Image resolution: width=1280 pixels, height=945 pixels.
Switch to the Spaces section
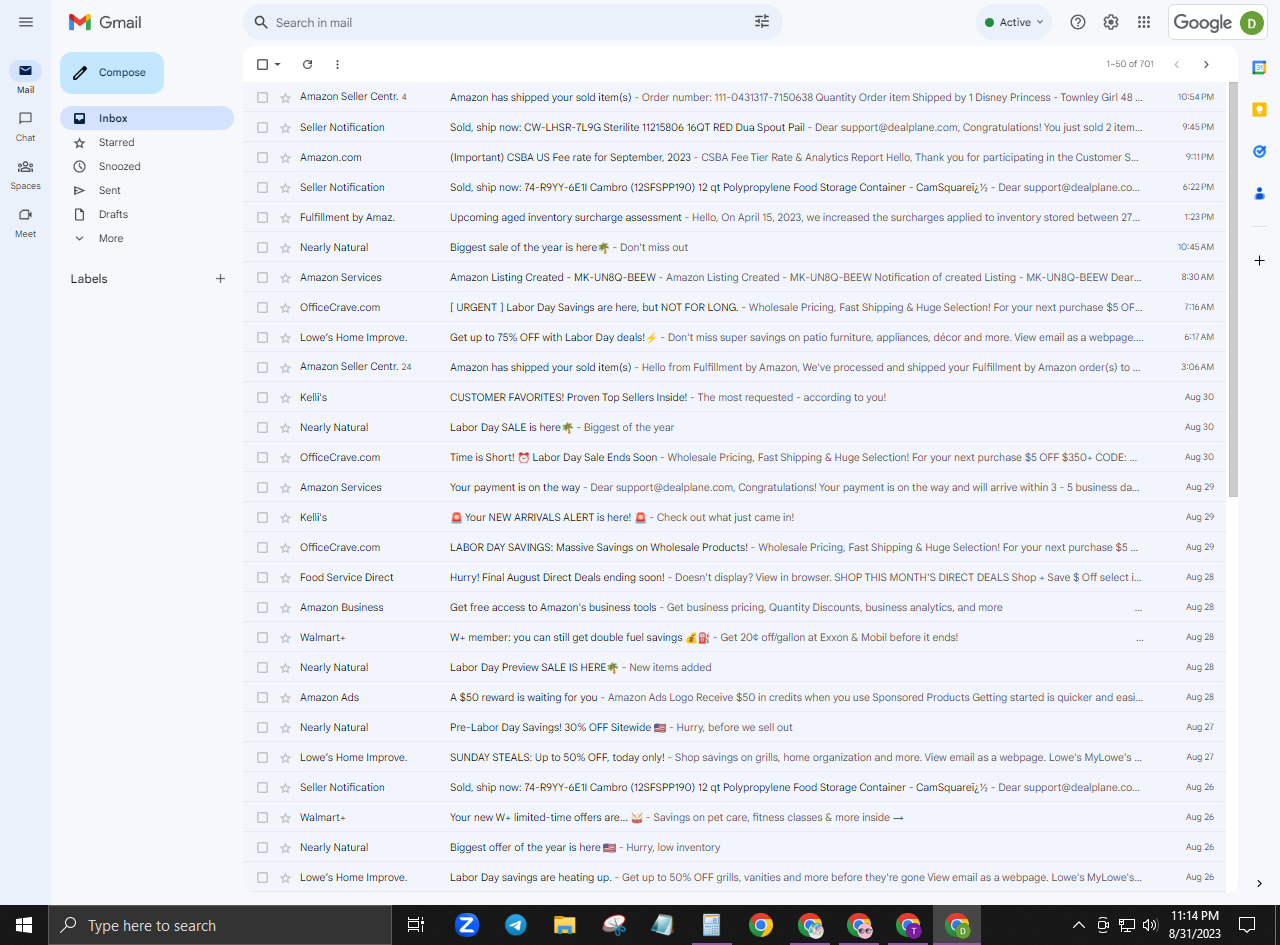pyautogui.click(x=26, y=173)
